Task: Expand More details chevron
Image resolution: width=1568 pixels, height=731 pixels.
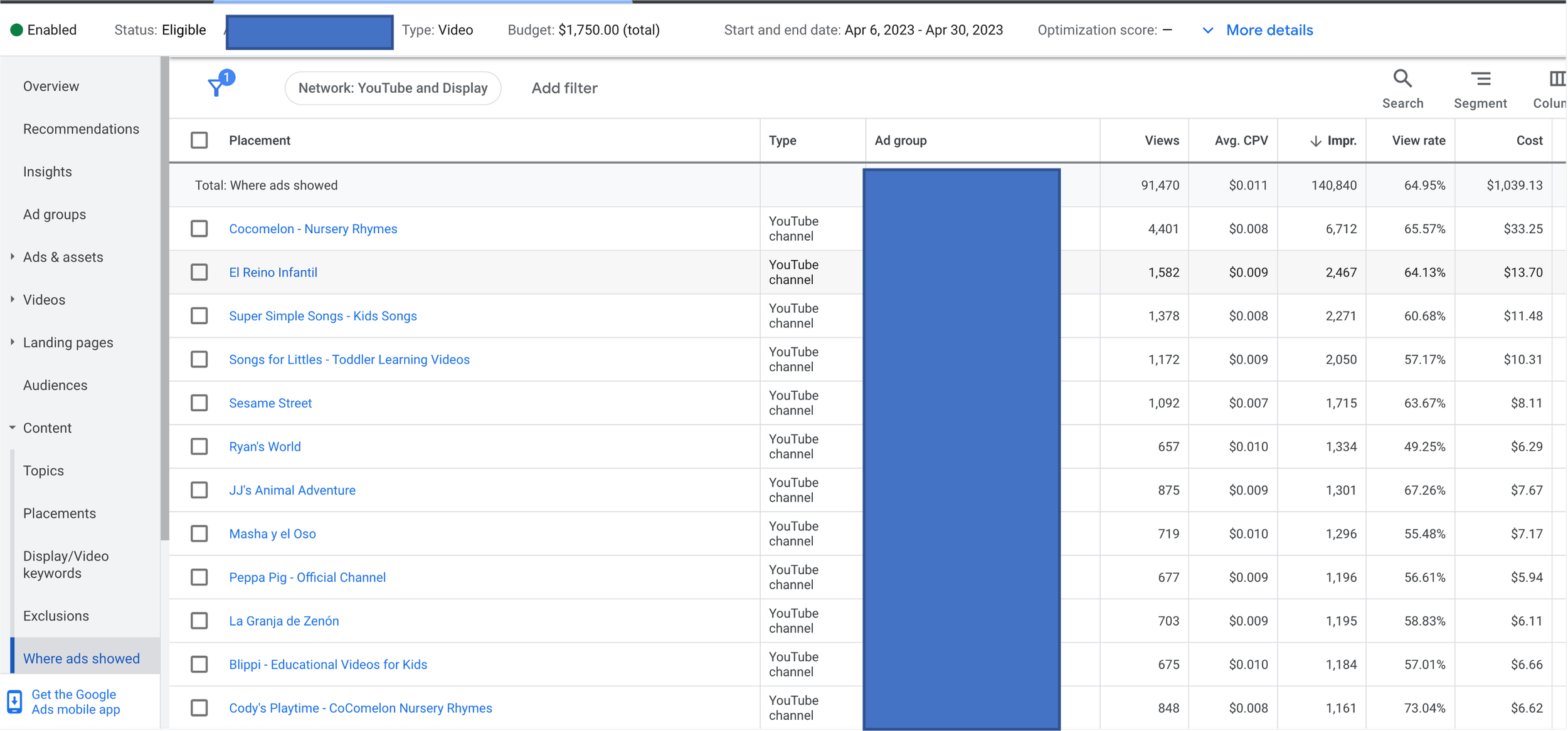Action: click(1207, 30)
